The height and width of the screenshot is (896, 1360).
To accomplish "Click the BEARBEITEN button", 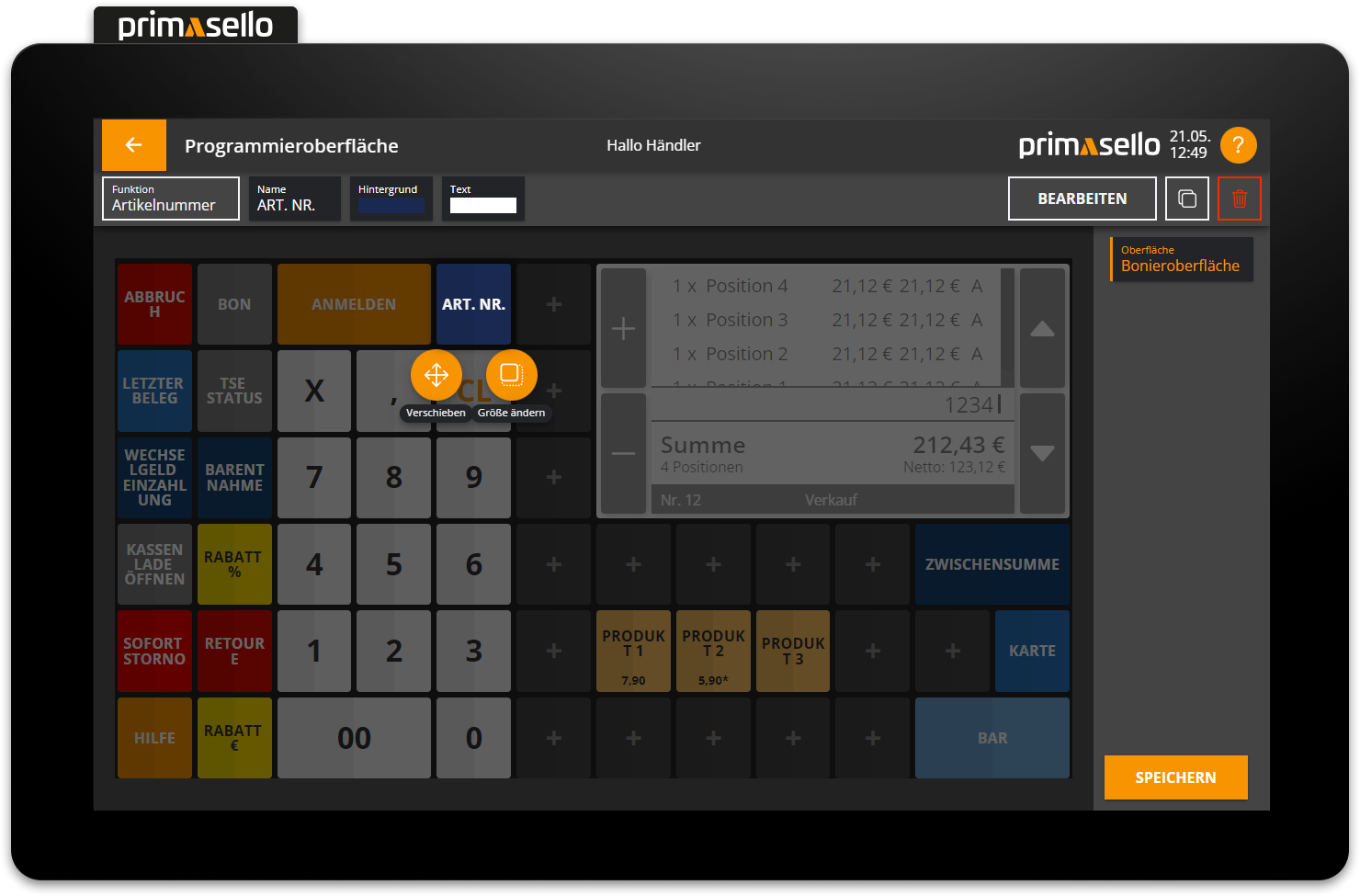I will (x=1082, y=198).
